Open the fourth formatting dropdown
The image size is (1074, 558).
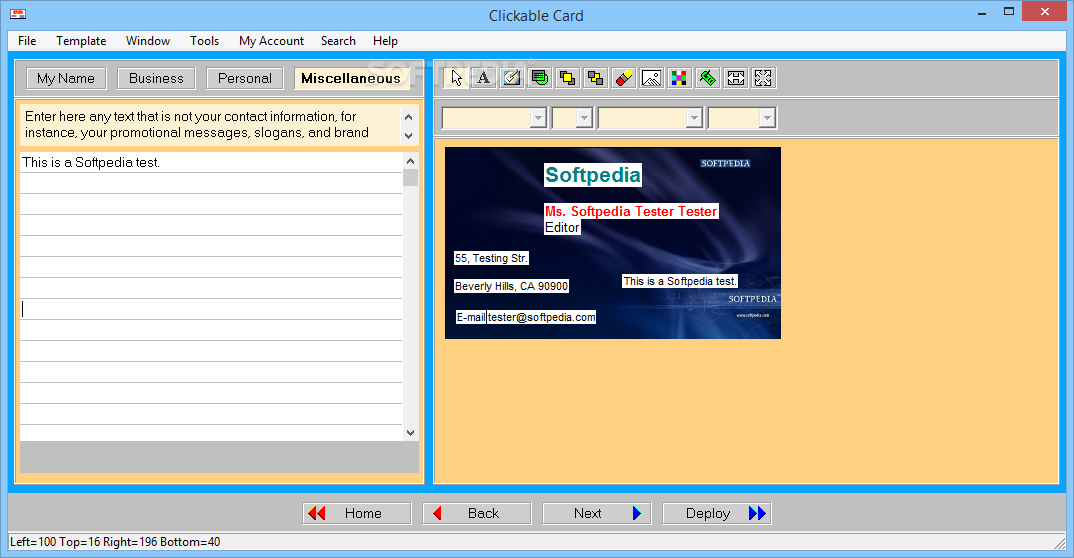[742, 118]
